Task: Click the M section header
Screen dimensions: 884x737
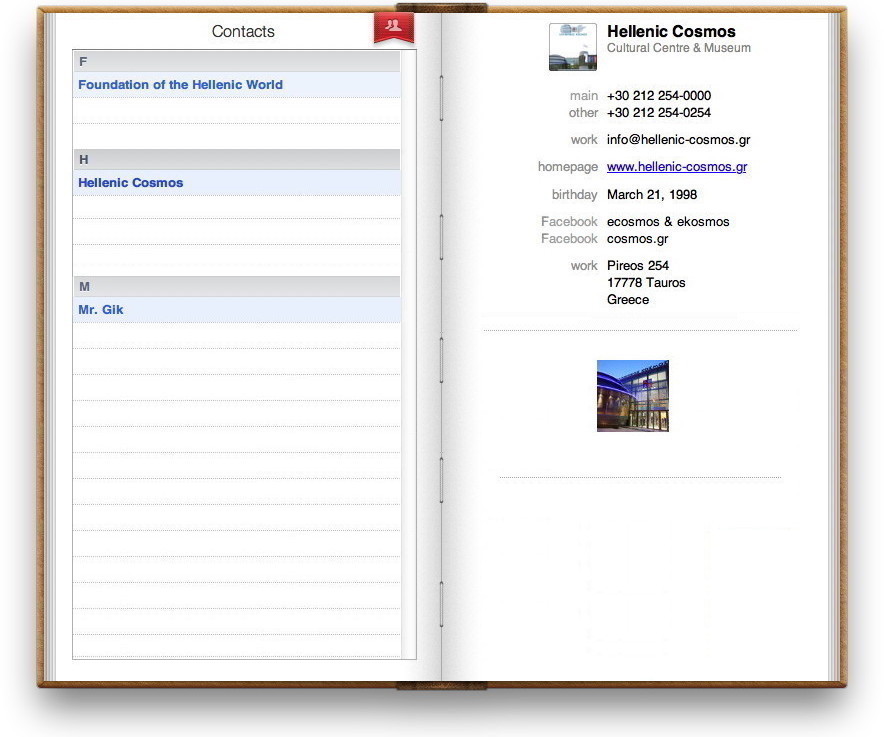Action: click(x=237, y=286)
